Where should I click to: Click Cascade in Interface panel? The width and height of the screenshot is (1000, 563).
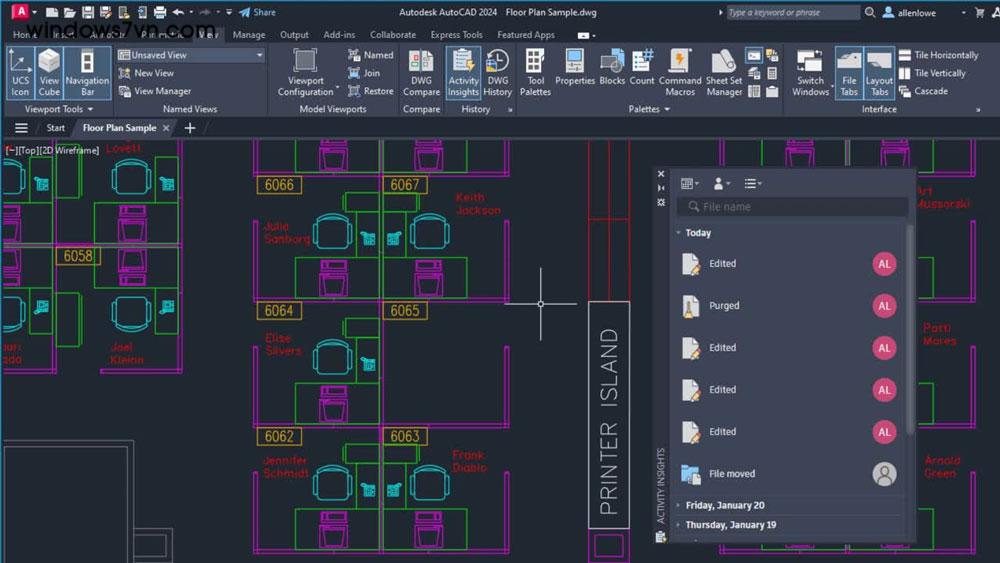(923, 91)
